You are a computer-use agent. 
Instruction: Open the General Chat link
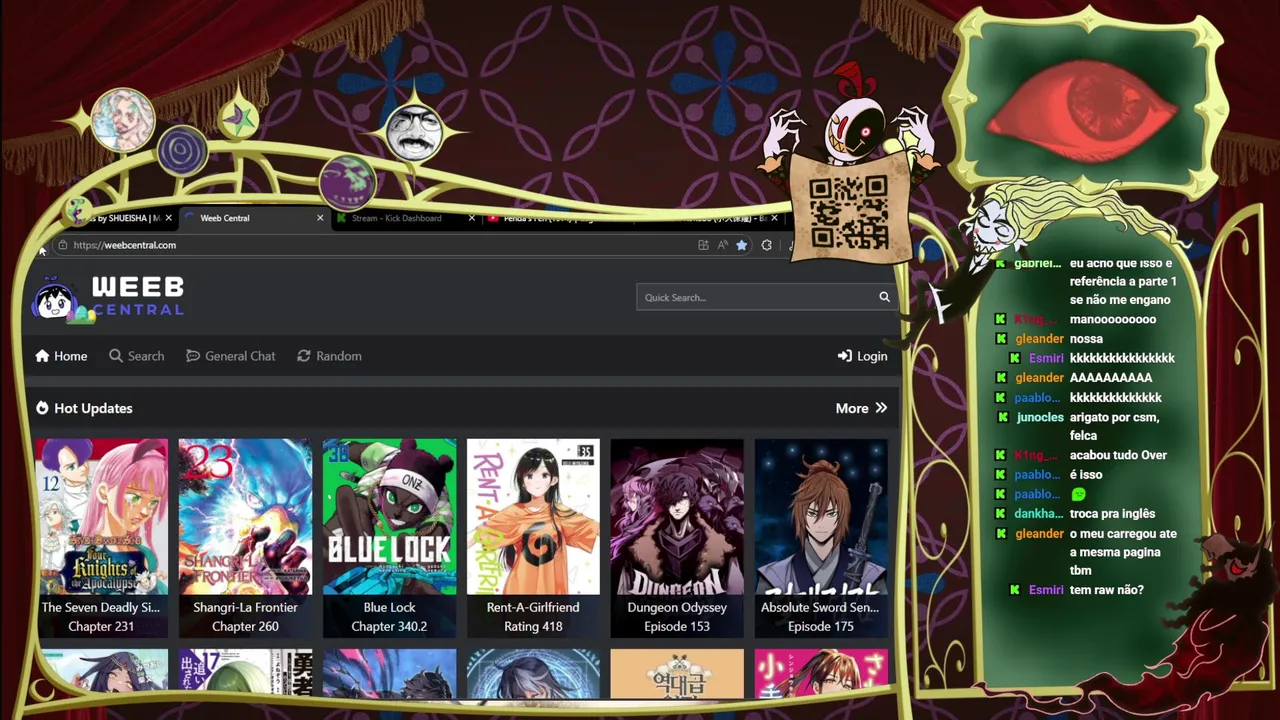click(x=230, y=356)
